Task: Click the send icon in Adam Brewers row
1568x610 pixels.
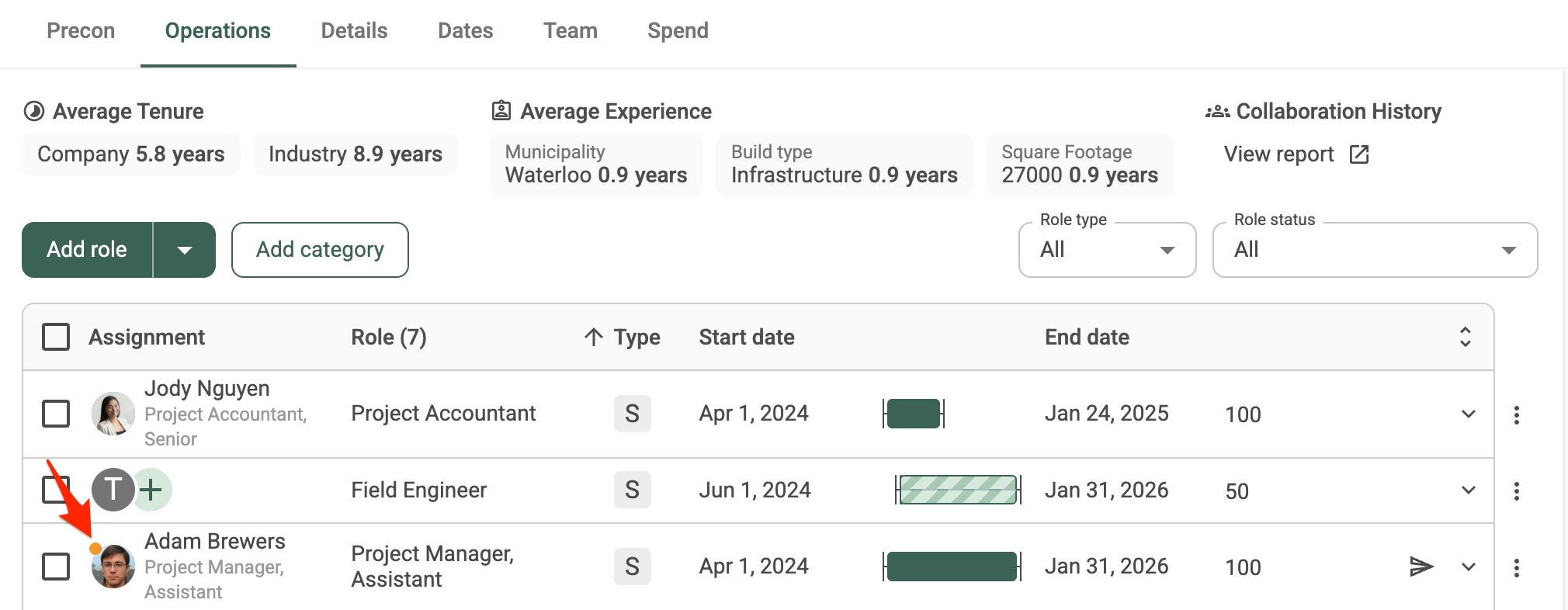Action: (1421, 567)
